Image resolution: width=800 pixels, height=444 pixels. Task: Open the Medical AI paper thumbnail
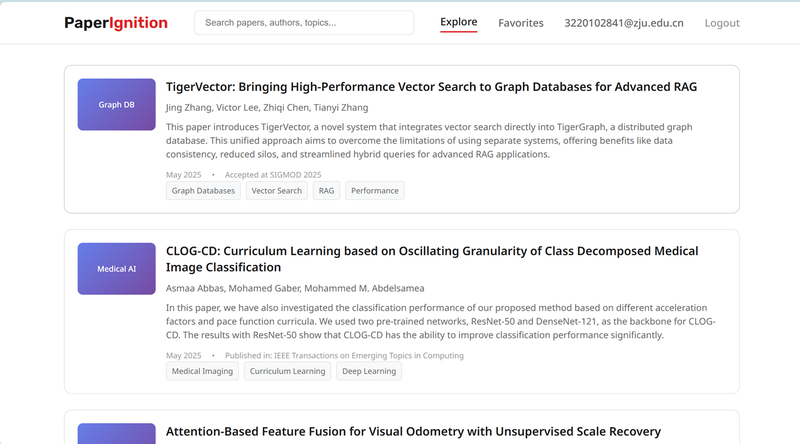[116, 269]
